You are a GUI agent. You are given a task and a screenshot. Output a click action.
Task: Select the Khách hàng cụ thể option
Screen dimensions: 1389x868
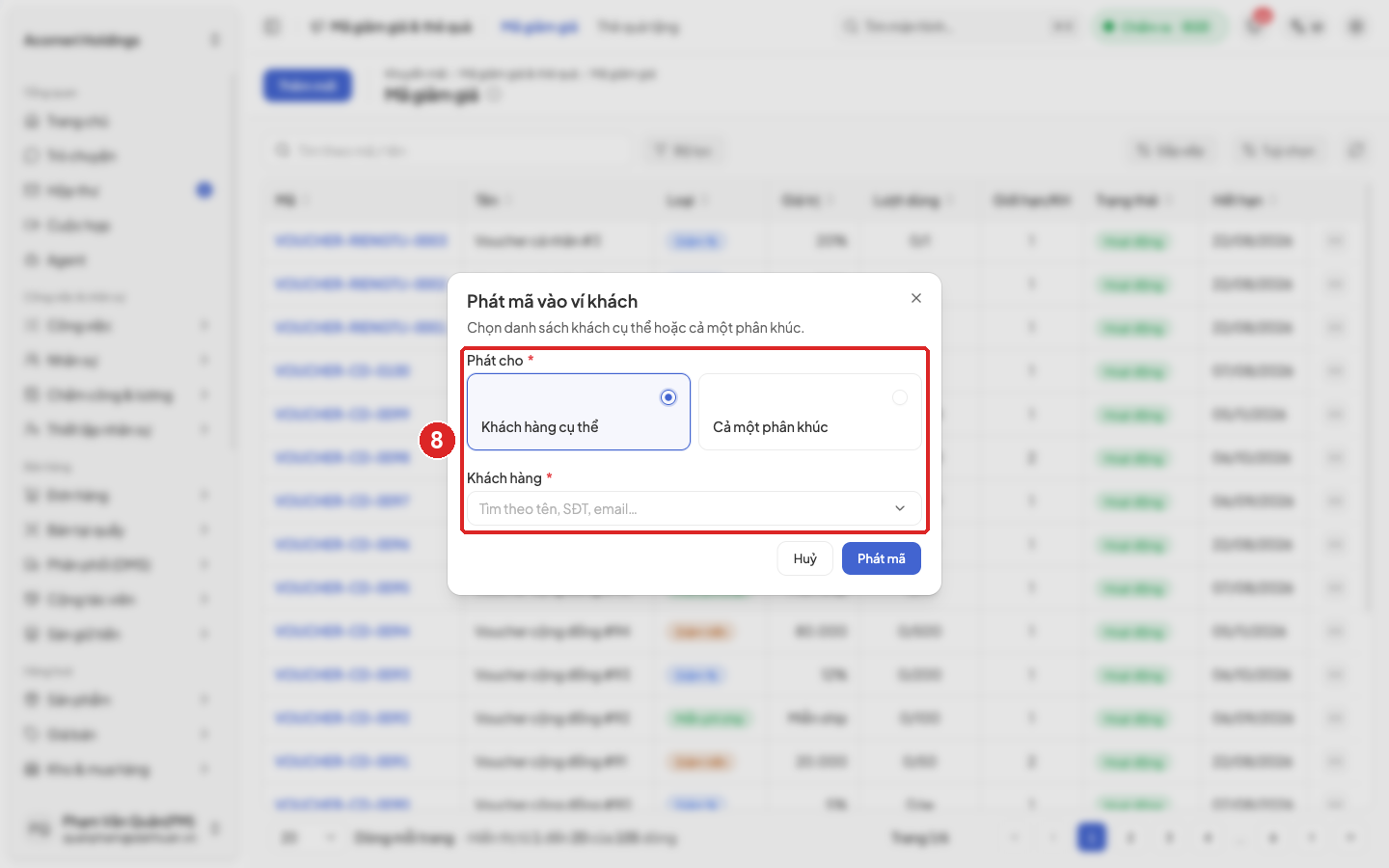tap(579, 412)
